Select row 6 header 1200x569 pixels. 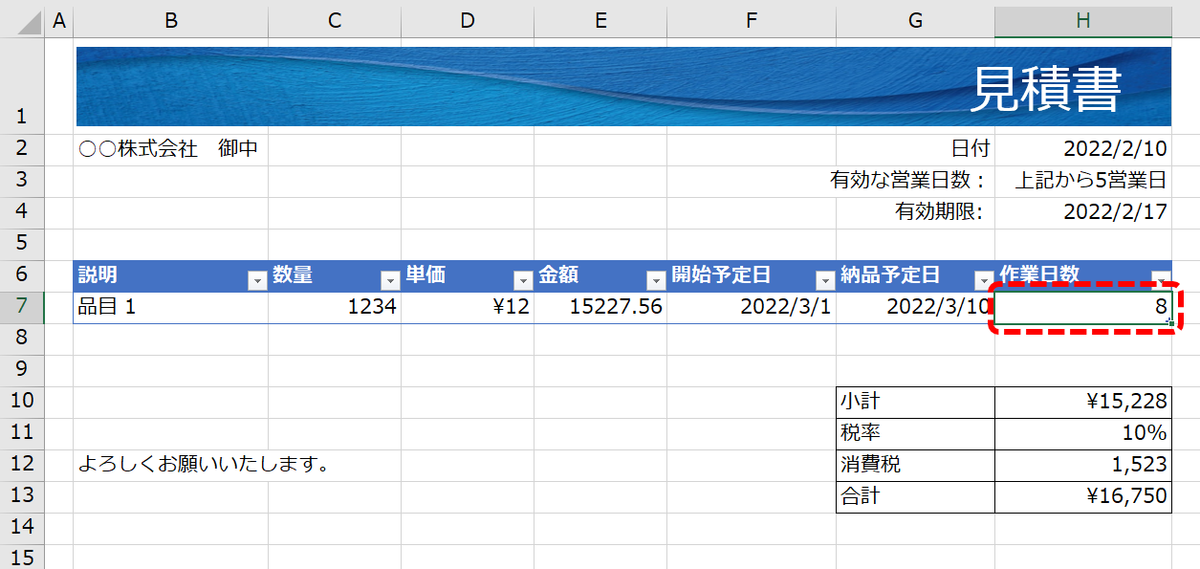[x=22, y=275]
